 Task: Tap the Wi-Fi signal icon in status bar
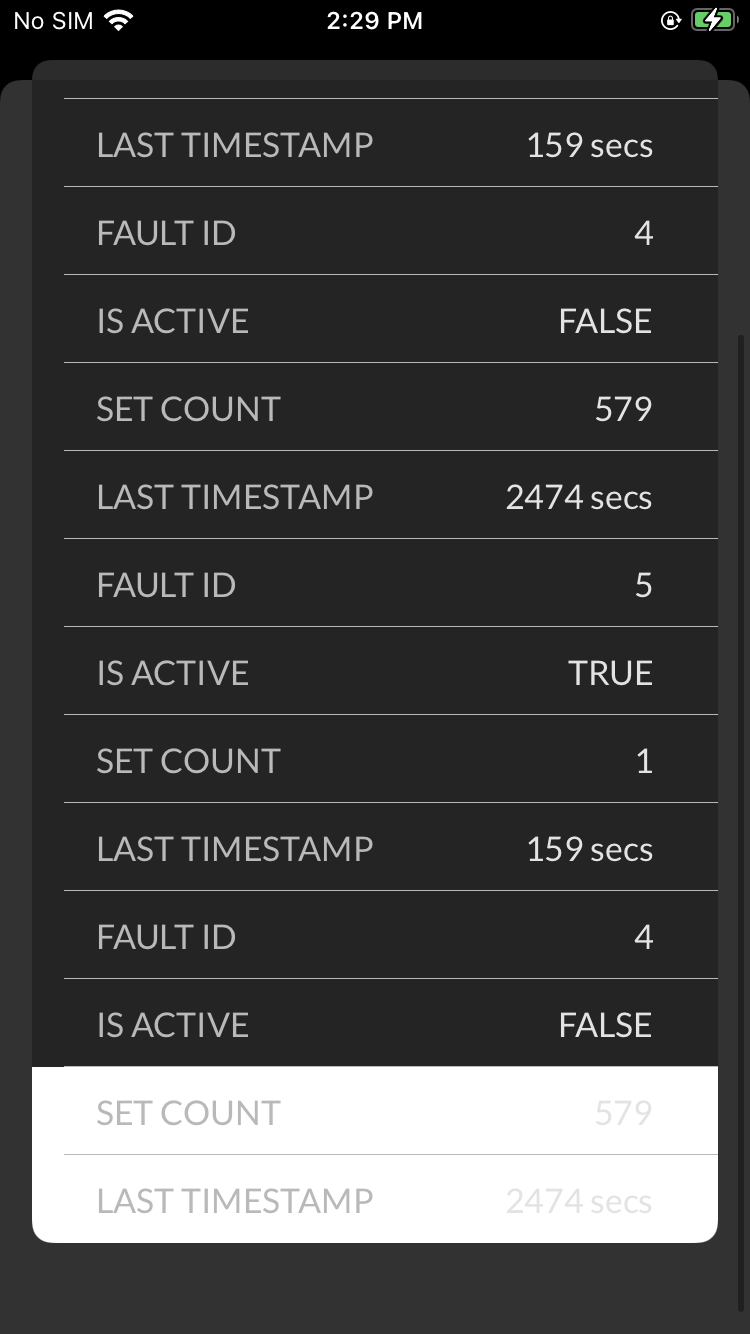(x=119, y=21)
